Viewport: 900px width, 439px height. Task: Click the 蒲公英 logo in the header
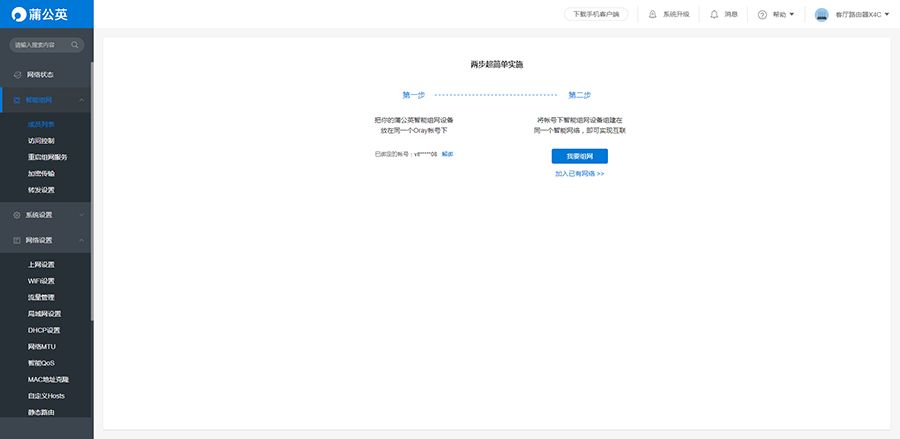click(x=40, y=14)
